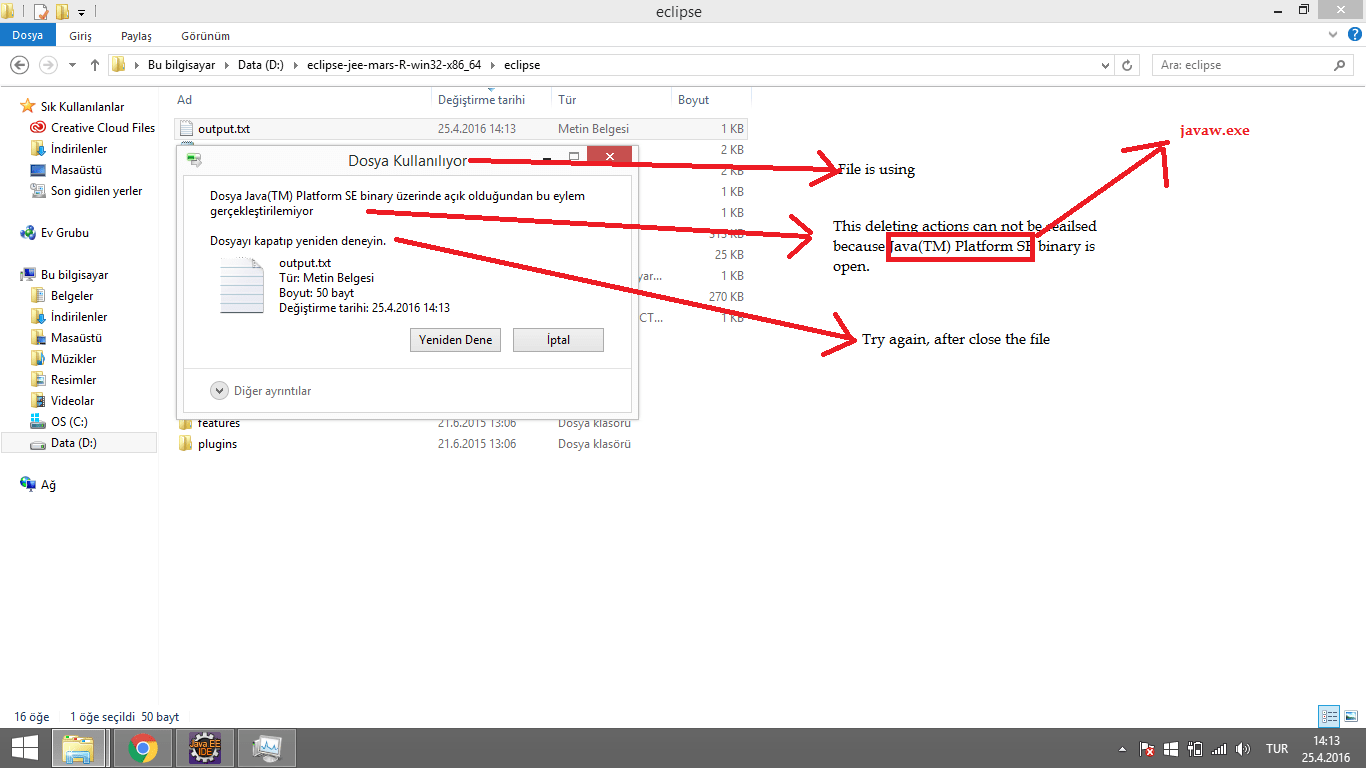Viewport: 1366px width, 768px height.
Task: Click İptal in the dialog
Action: click(558, 340)
